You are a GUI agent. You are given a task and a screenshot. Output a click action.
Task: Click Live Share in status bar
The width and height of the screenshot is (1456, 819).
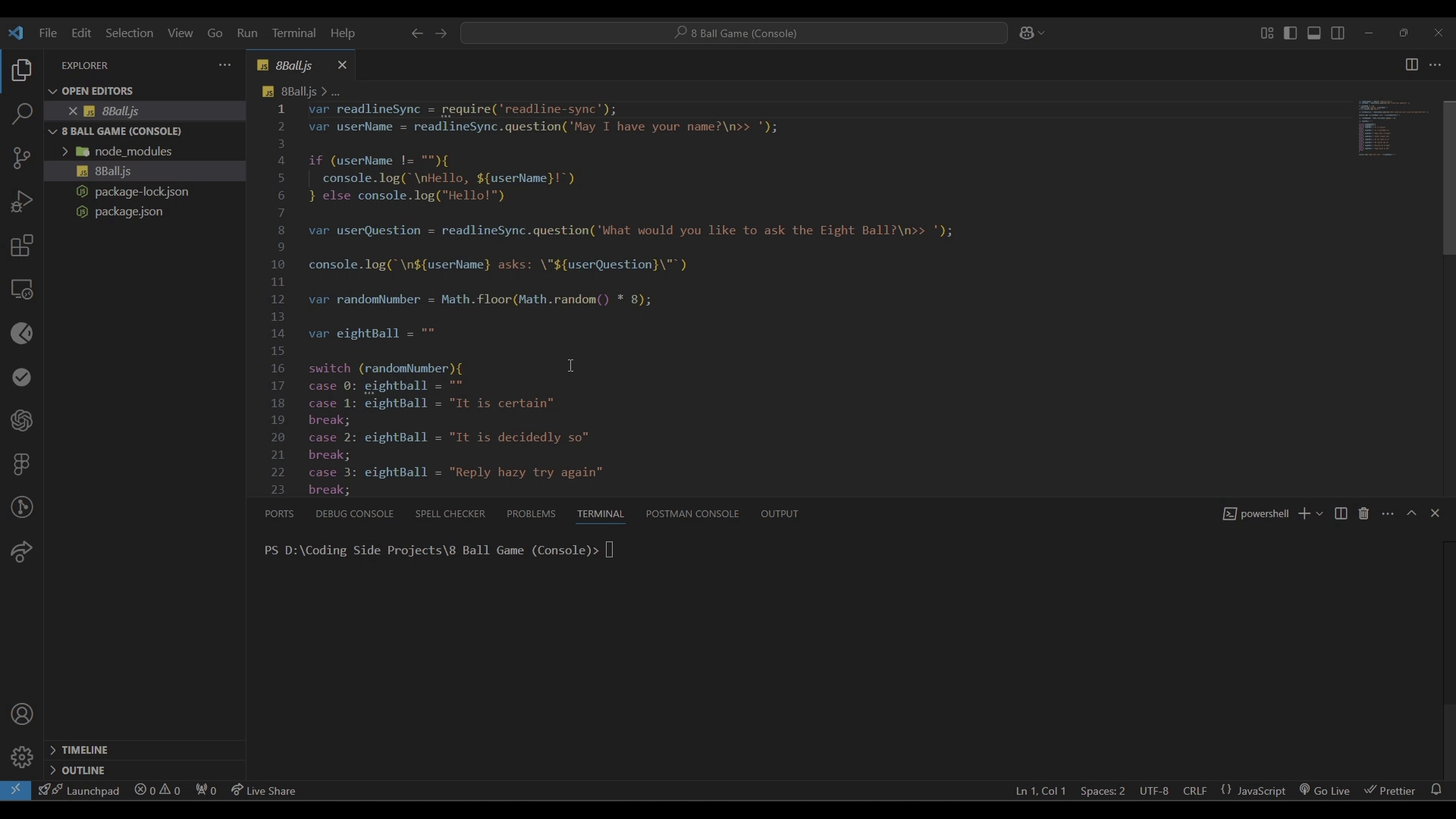[263, 790]
